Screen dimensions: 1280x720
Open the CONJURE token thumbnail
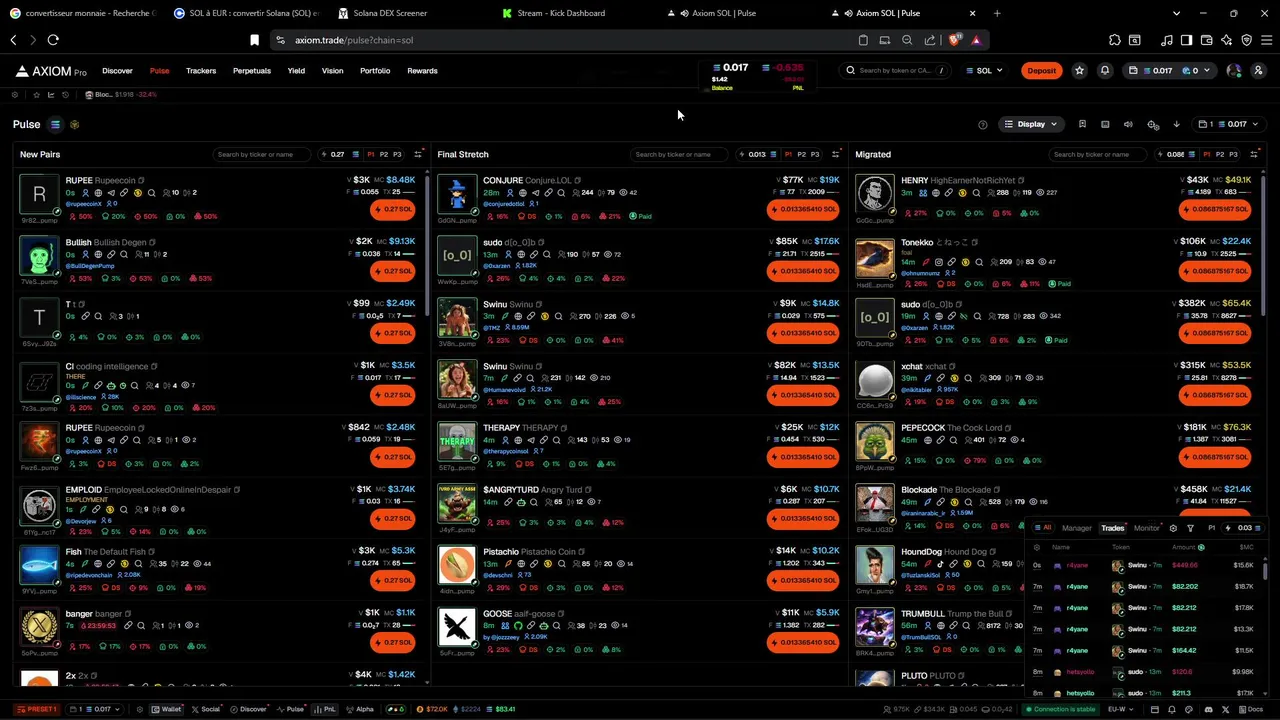457,195
